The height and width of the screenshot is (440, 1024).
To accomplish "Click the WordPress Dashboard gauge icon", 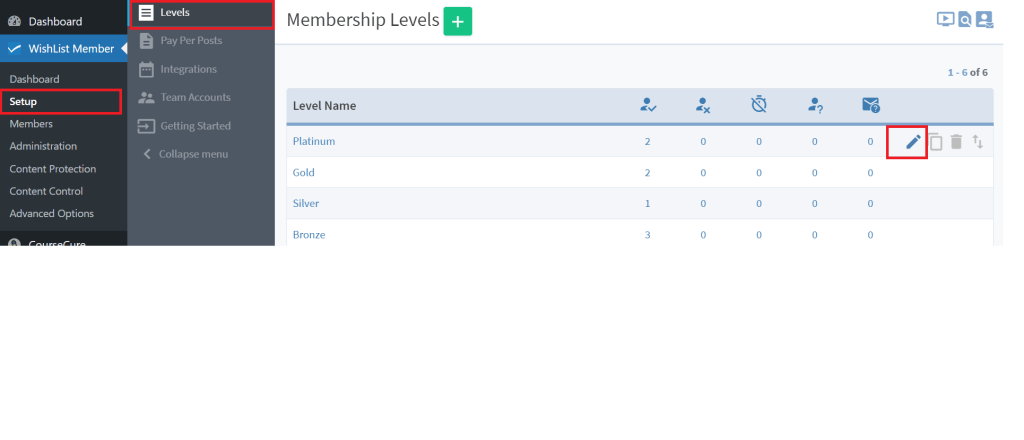I will [x=14, y=22].
